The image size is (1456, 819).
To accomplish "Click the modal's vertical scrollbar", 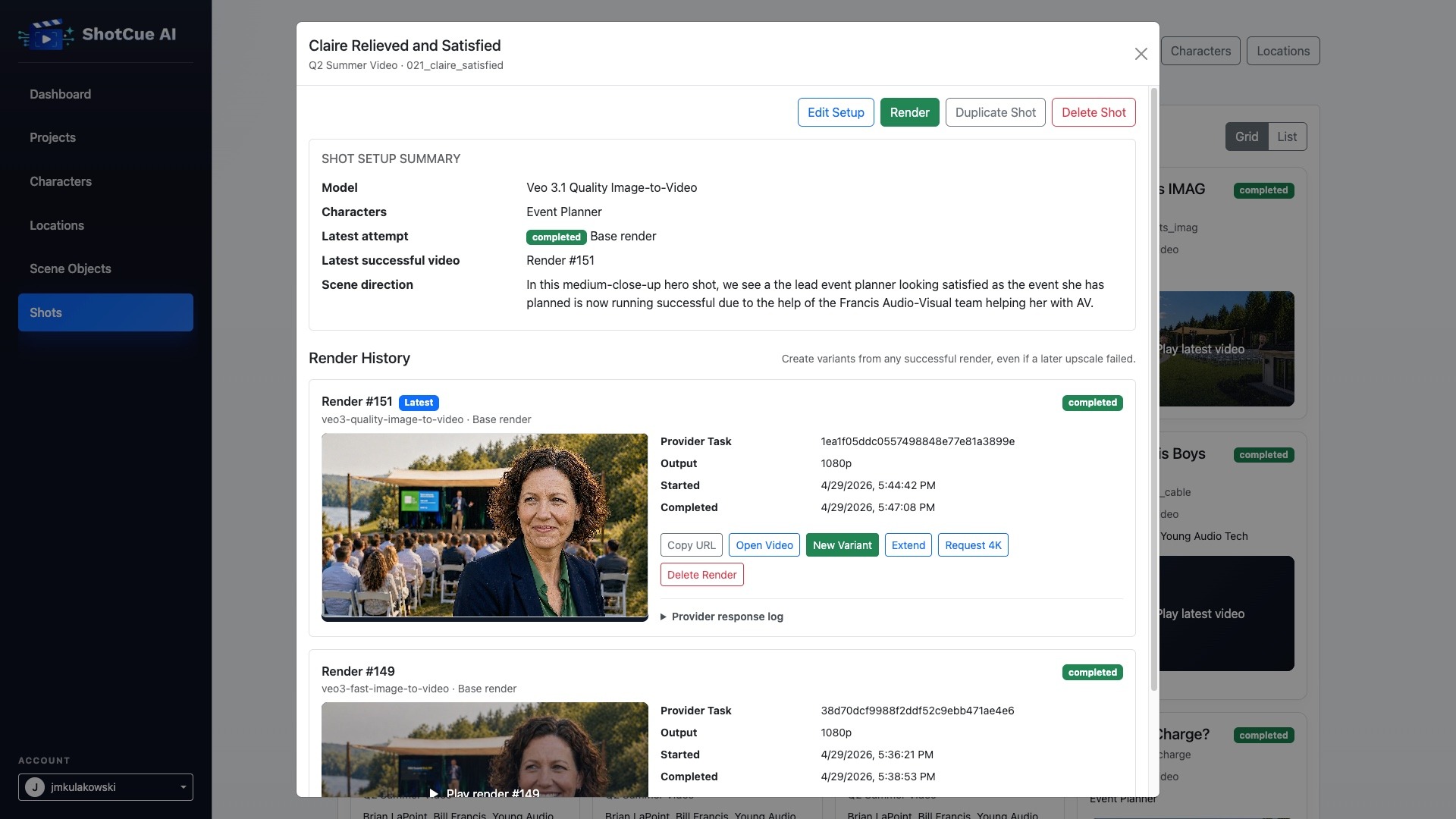I will coord(1154,390).
